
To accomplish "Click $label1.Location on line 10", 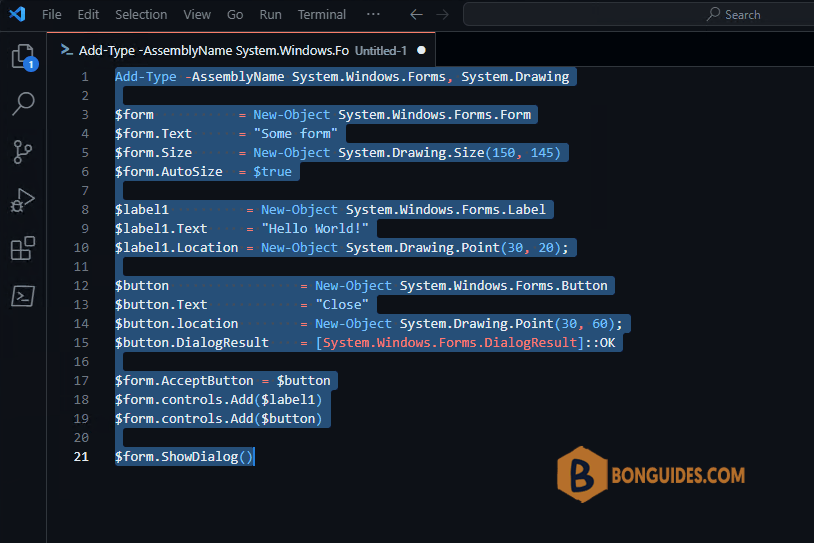I will tap(177, 248).
